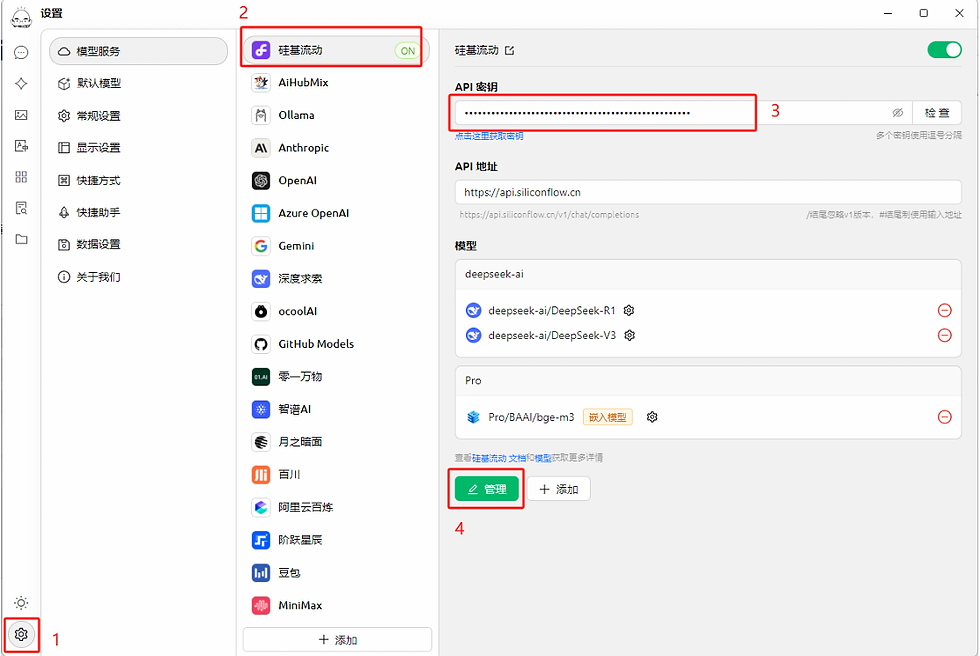Image resolution: width=980 pixels, height=656 pixels.
Task: Open settings gear for DeepSeek-V3 model
Action: (629, 335)
